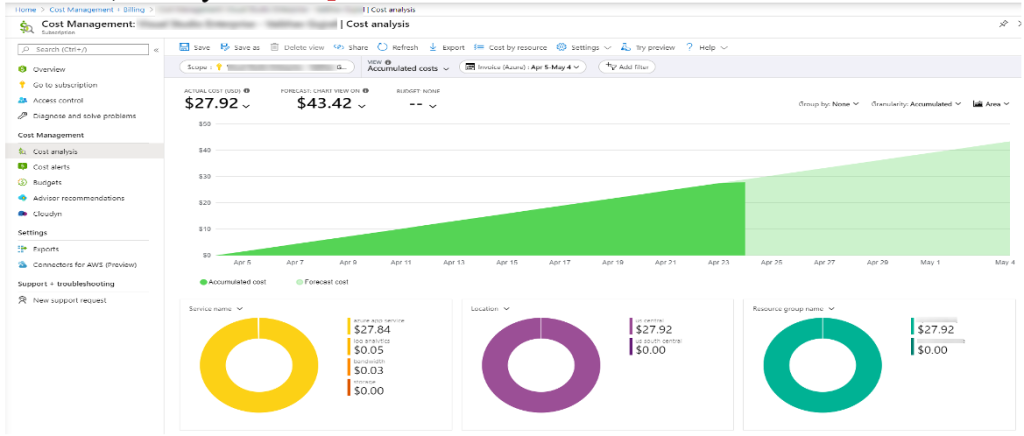The height and width of the screenshot is (436, 1024).
Task: Expand the $27.92 actual cost chevron
Action: [x=246, y=105]
